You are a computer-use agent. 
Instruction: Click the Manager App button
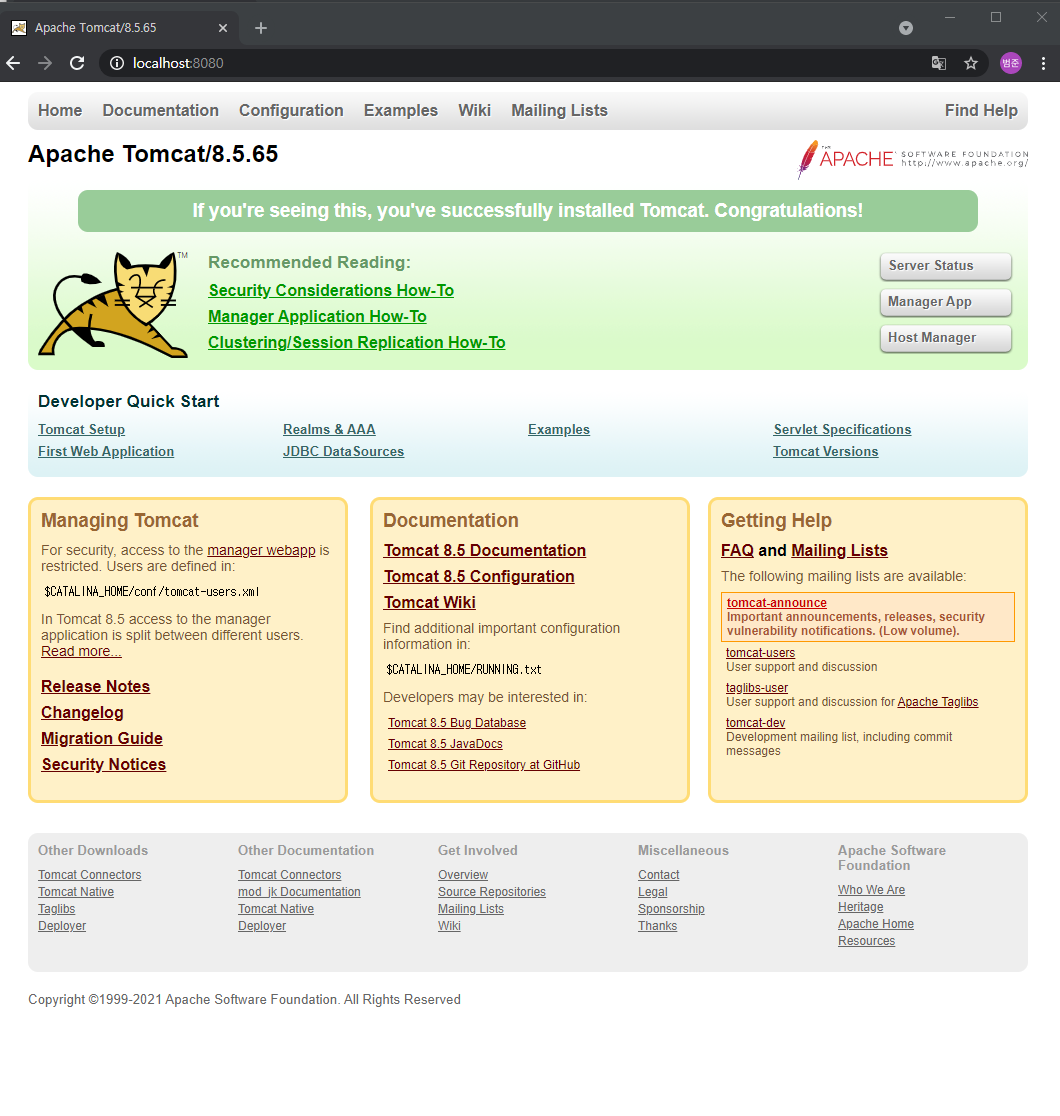945,302
